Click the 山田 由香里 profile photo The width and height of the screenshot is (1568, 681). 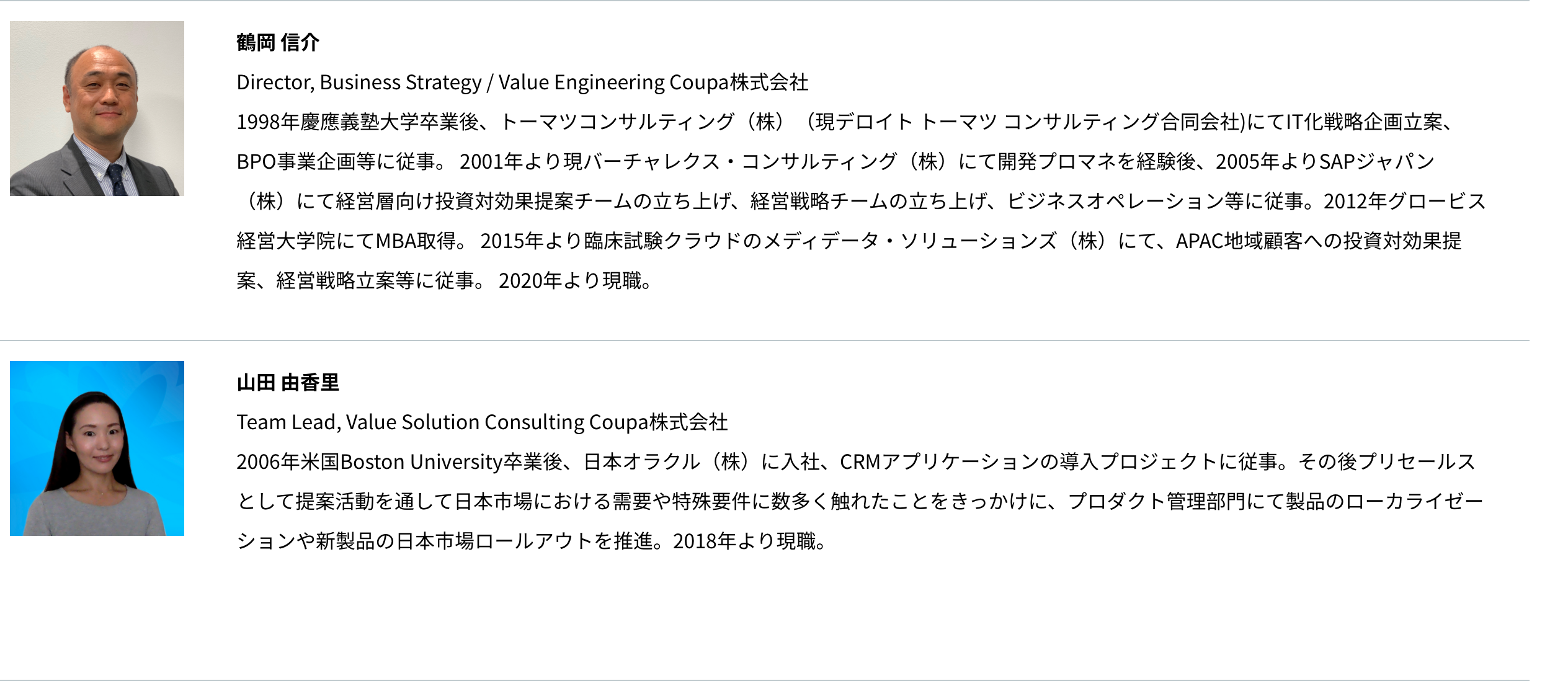pos(97,448)
